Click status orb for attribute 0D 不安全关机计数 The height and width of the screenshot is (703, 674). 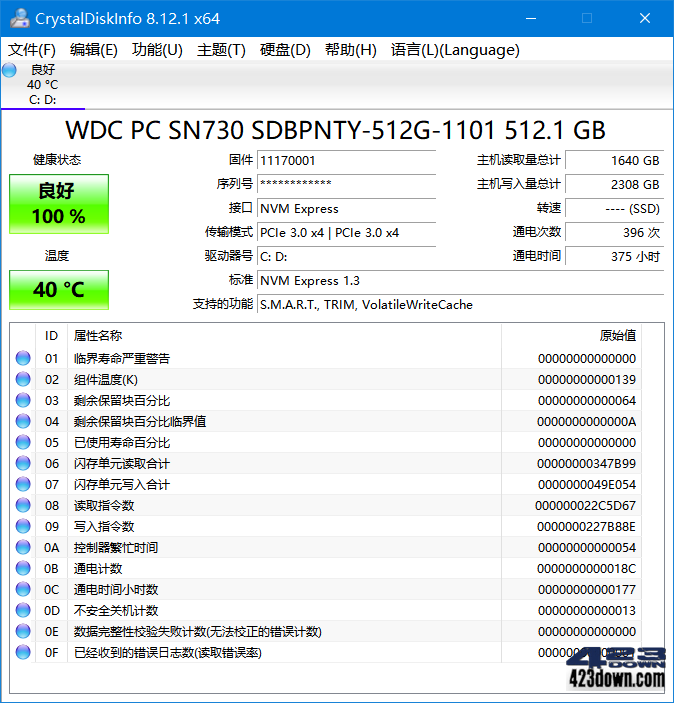point(23,610)
